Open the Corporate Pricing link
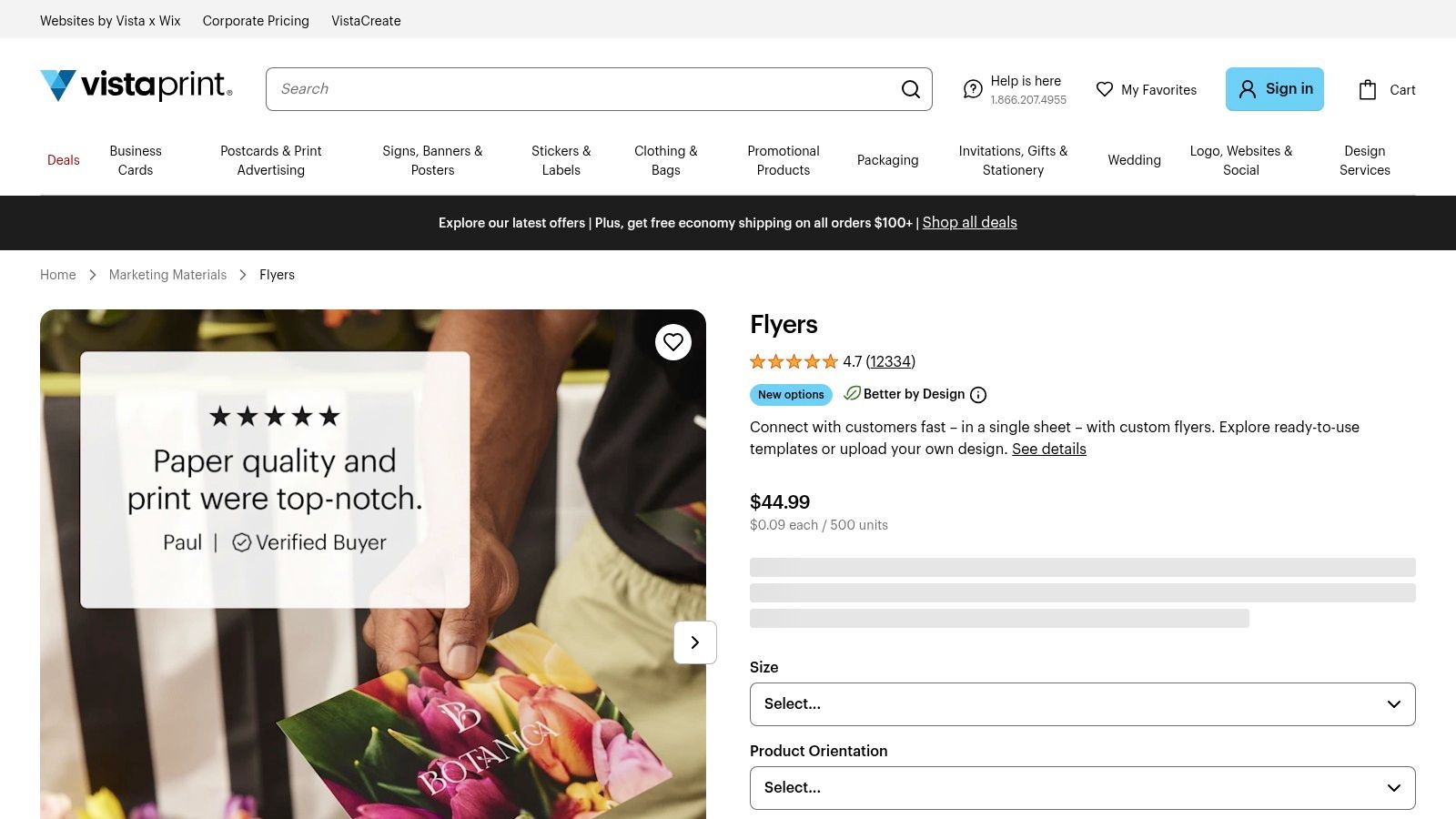Screen dimensions: 1456x819 coord(256,21)
